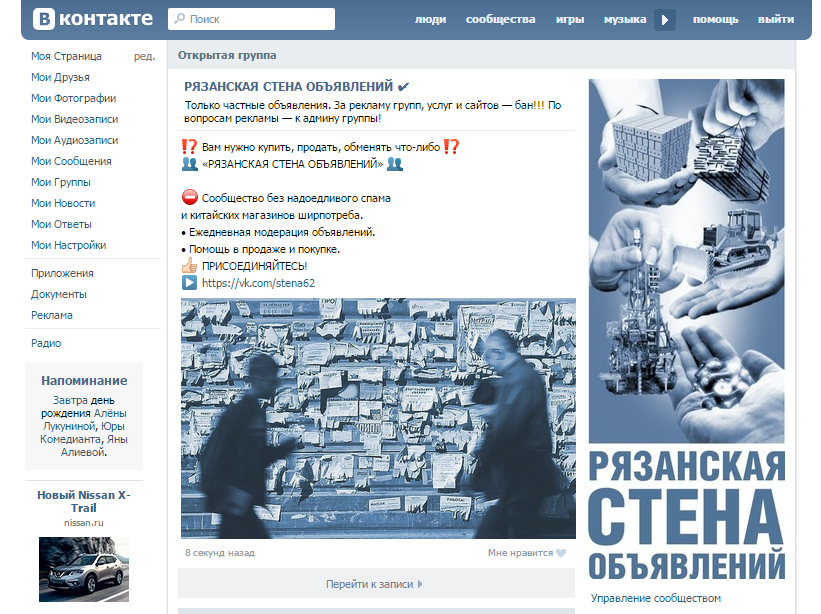Open the «люди» header menu item

coord(430,19)
